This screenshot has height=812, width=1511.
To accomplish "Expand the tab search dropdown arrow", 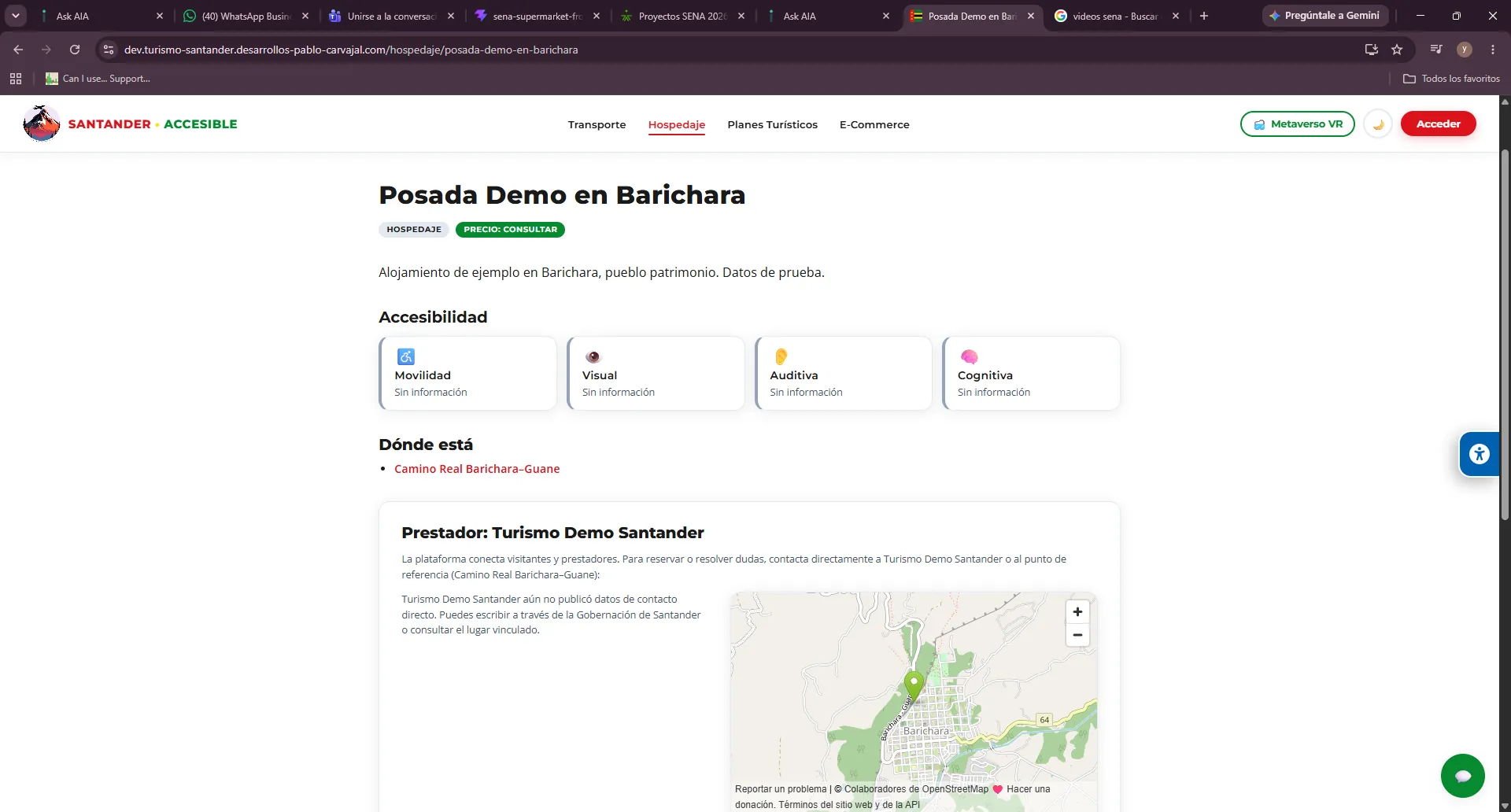I will click(x=16, y=16).
